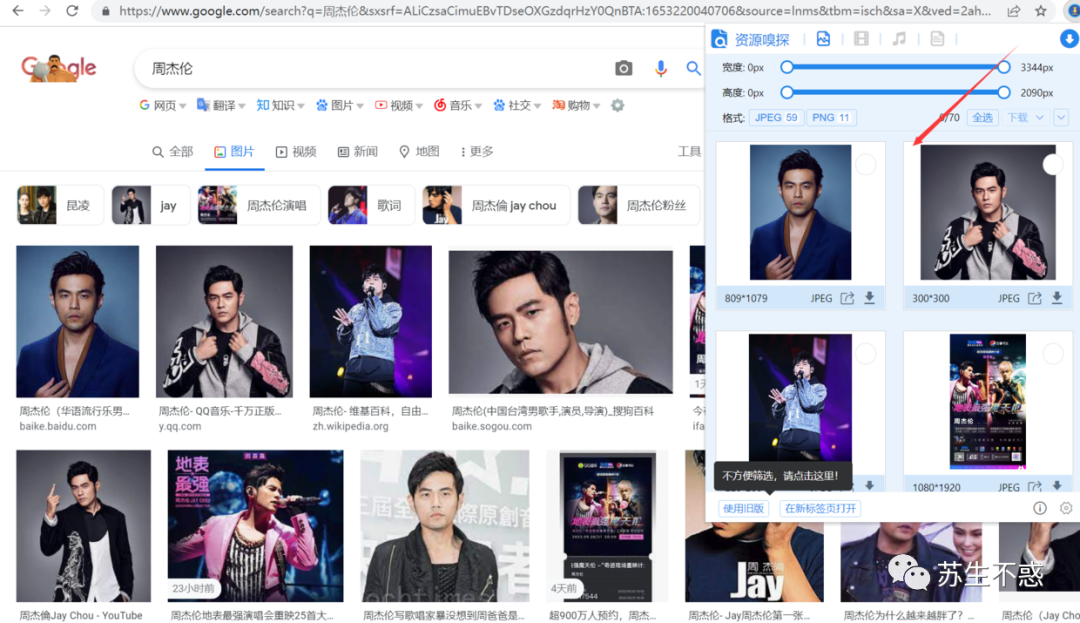Download the 809*1079 JPEG image

point(869,297)
